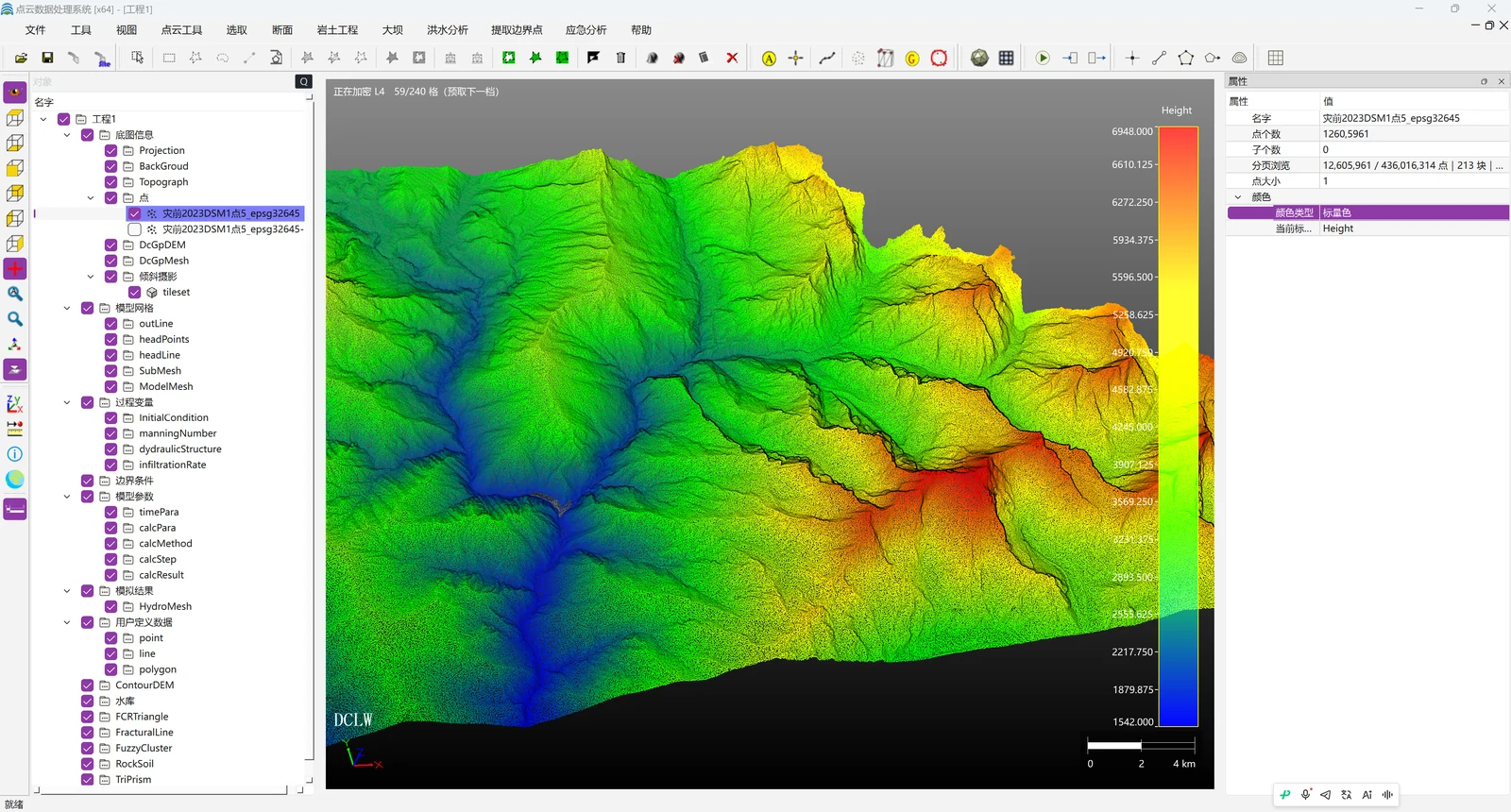Click the red X delete icon
The image size is (1511, 812).
(x=732, y=58)
